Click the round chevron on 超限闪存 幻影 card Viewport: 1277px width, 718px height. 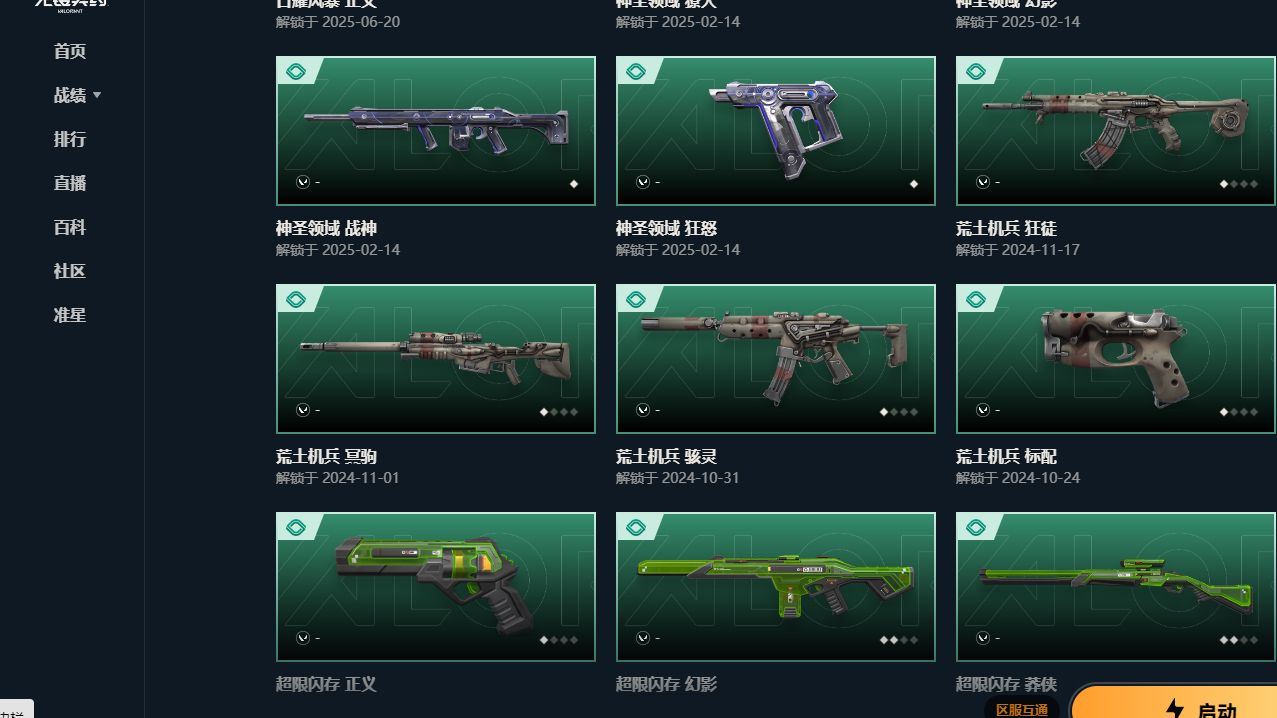click(643, 638)
